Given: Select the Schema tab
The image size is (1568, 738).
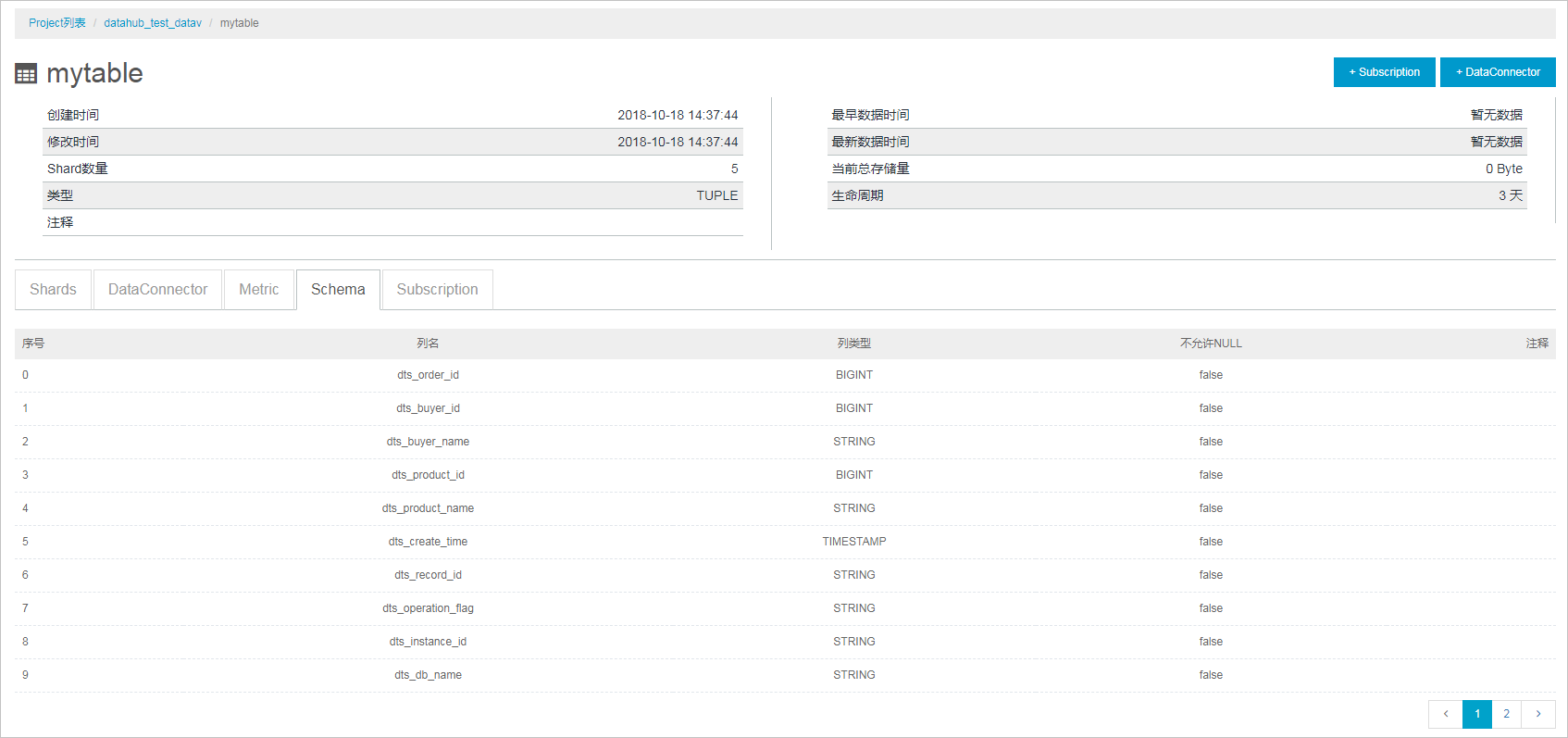Looking at the screenshot, I should coord(338,290).
